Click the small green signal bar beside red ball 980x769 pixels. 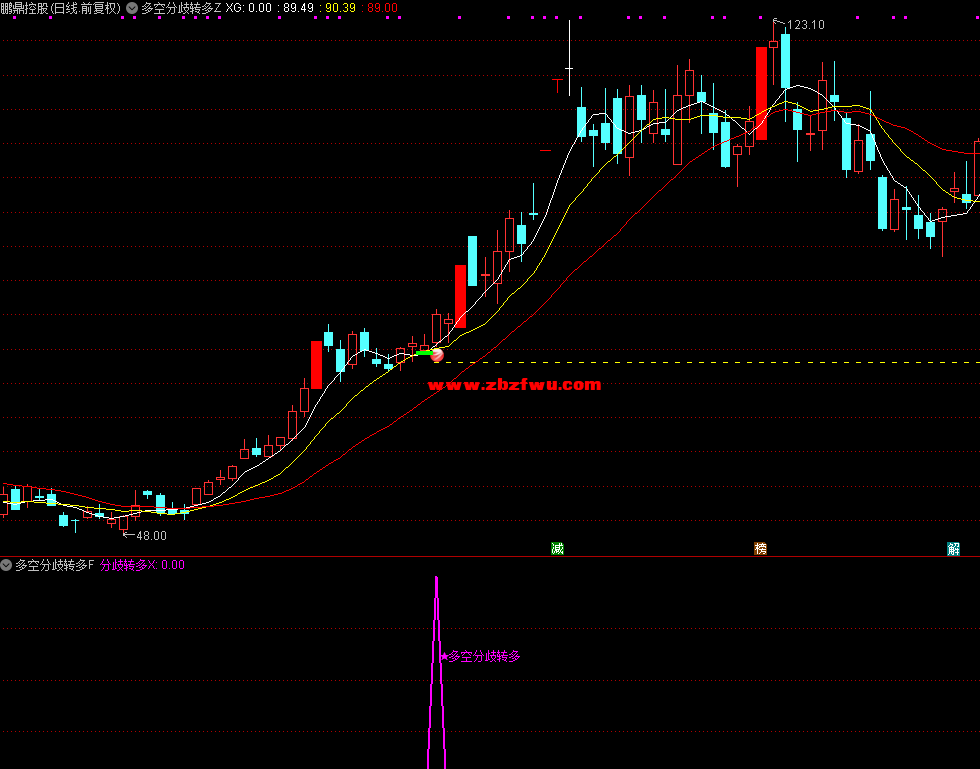424,353
